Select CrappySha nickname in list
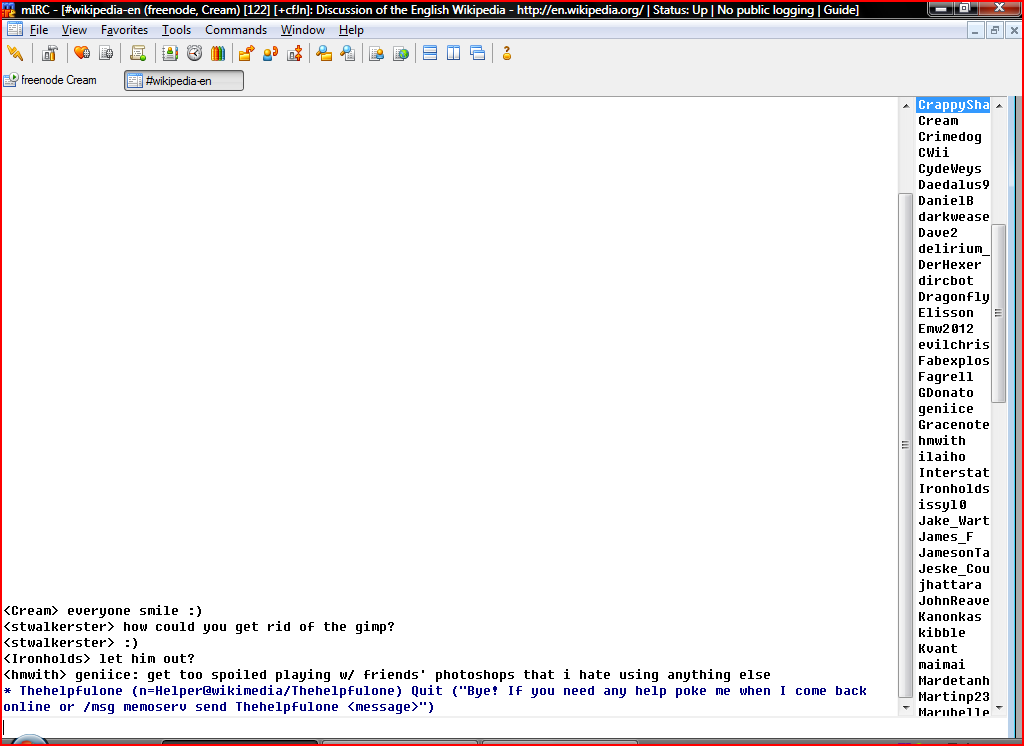 pyautogui.click(x=953, y=105)
